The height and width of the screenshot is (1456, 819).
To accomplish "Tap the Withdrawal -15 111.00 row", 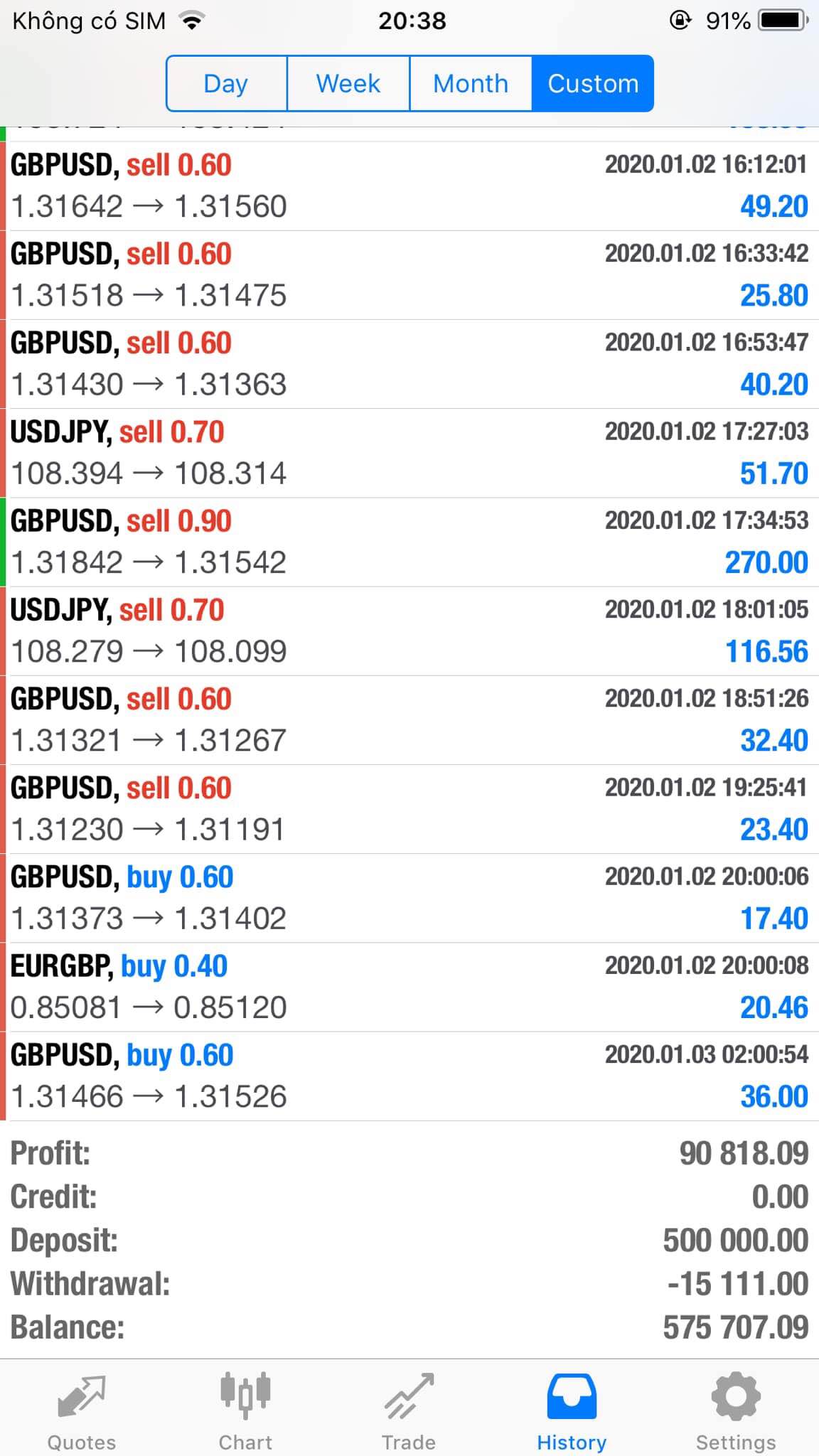I will pyautogui.click(x=409, y=1284).
